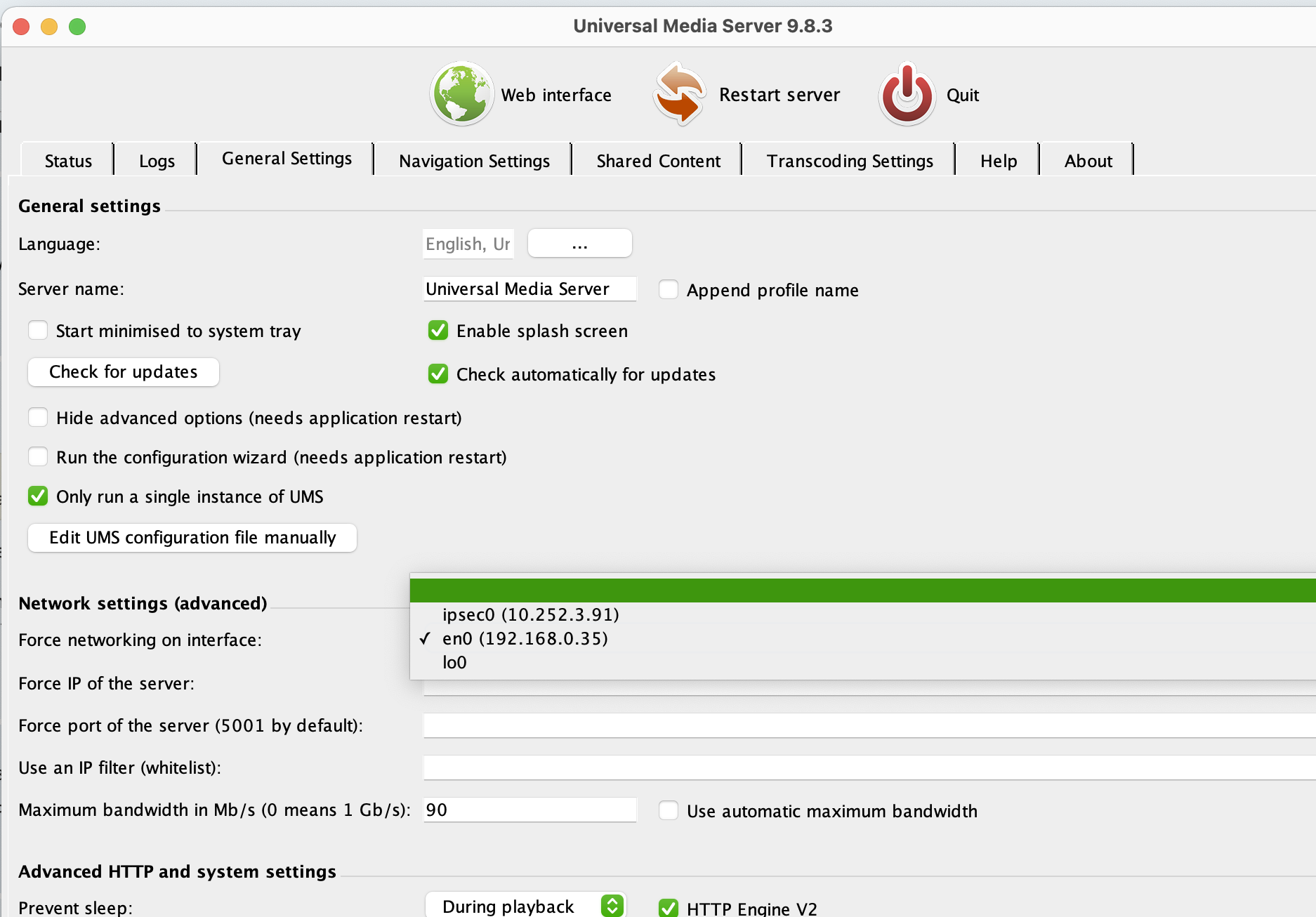Switch to the About tab

(x=1088, y=161)
